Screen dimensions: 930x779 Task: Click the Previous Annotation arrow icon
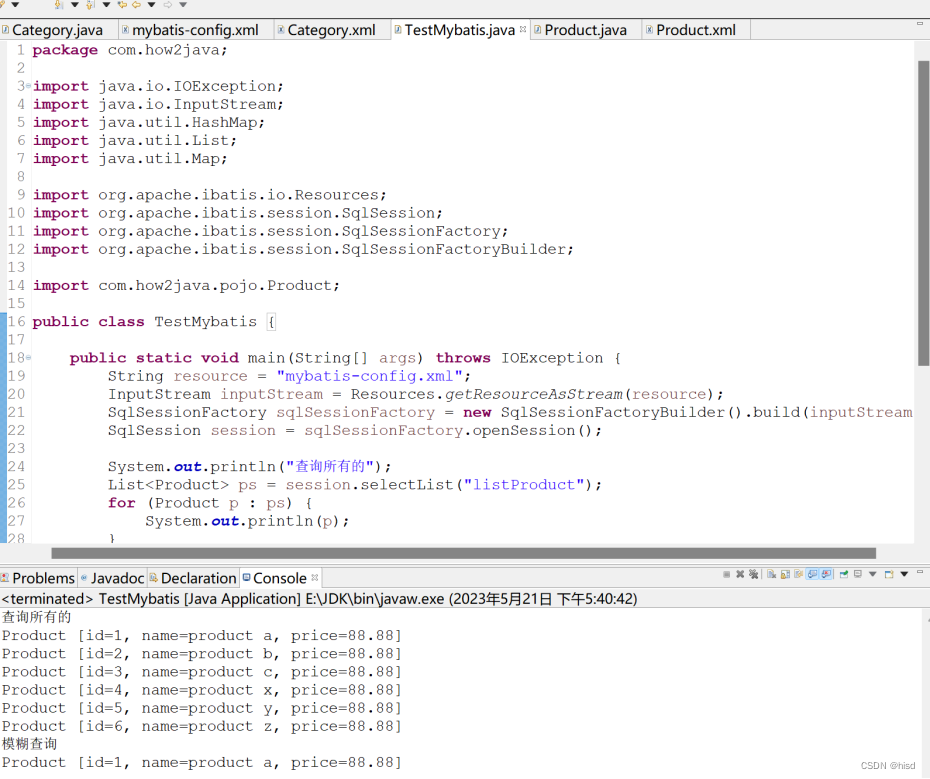(90, 5)
